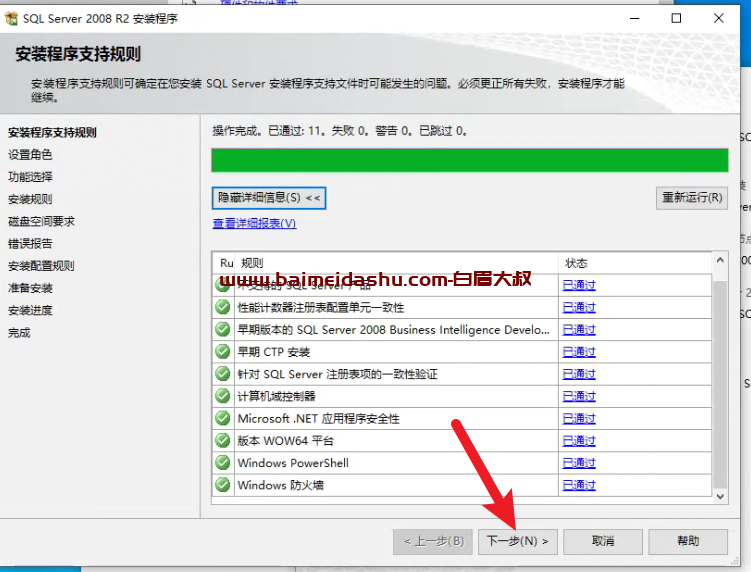Screen dimensions: 751x572
Task: Click 帮助 button
Action: pos(688,541)
